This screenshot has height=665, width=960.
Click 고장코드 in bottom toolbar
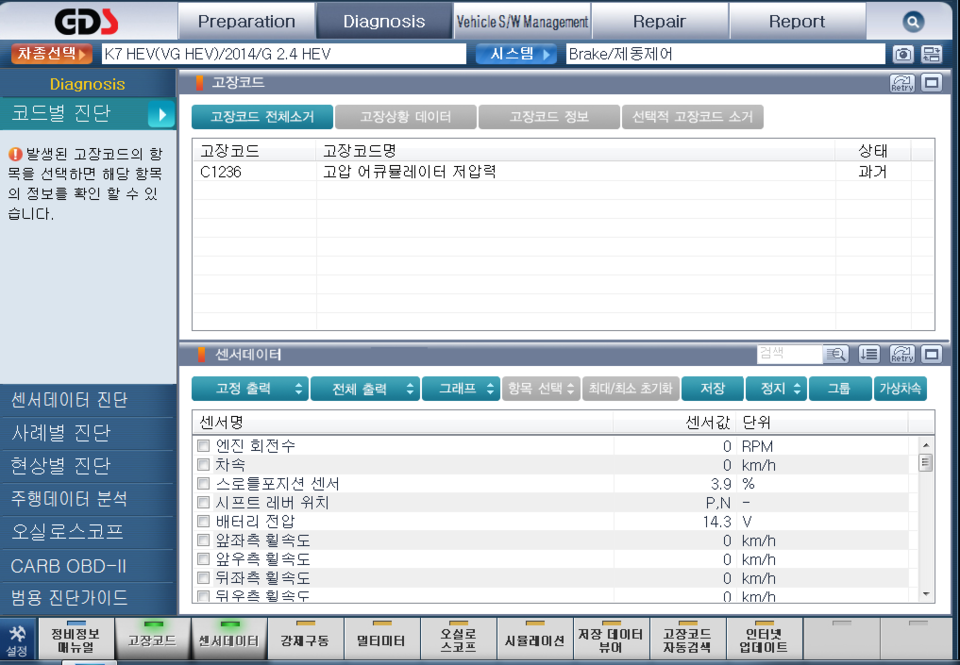tap(152, 639)
